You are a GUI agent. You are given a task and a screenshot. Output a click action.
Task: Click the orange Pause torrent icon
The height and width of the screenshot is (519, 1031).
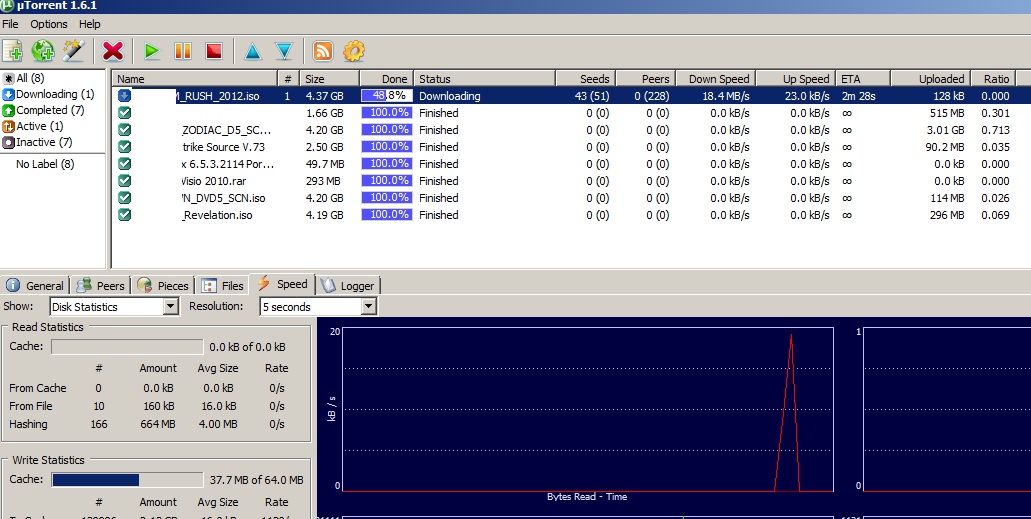[x=183, y=51]
